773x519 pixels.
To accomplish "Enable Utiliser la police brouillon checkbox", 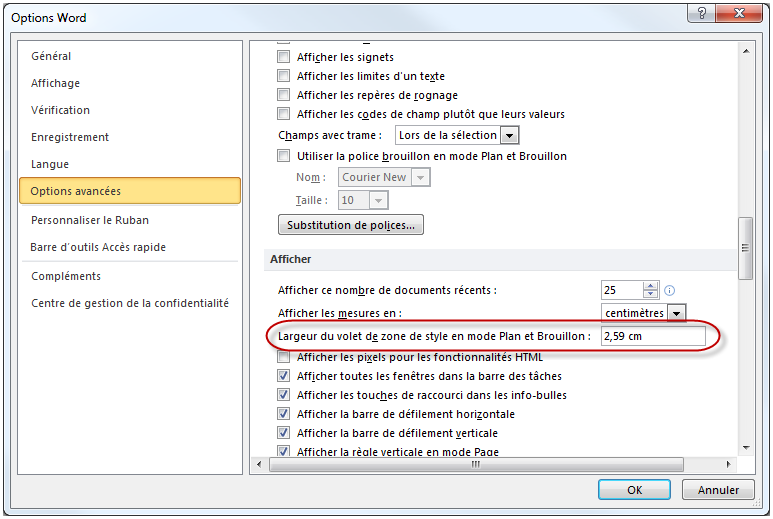I will tap(283, 156).
